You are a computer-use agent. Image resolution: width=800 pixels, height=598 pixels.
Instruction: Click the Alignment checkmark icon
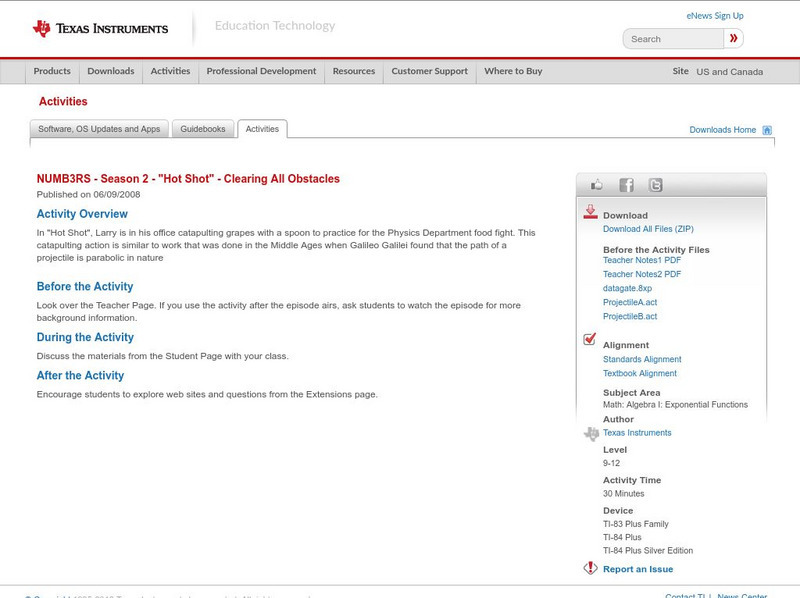point(590,339)
